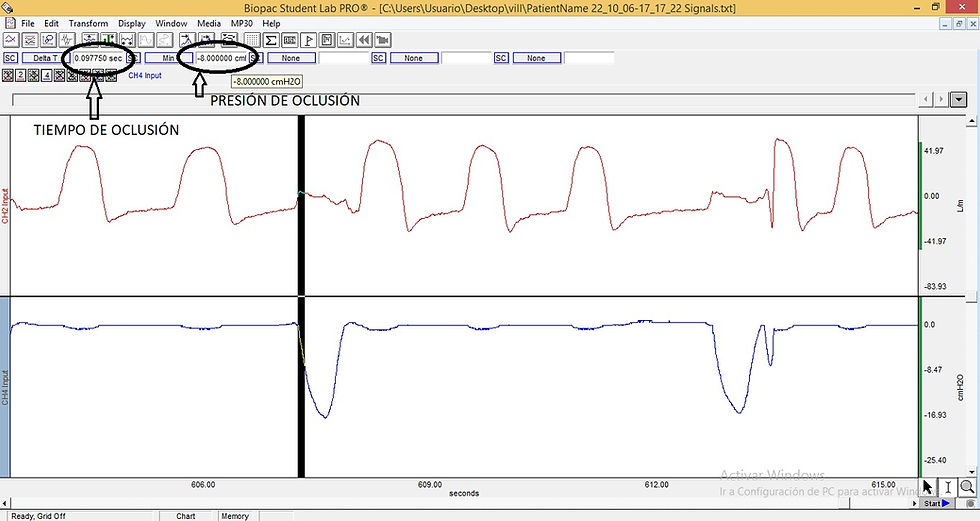Viewport: 980px width, 521px height.
Task: Click the double-arrow rewind toolbar icon
Action: tap(364, 40)
